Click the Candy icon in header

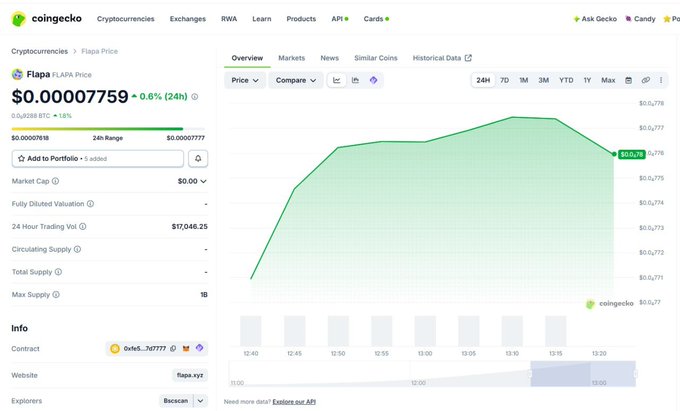coord(628,19)
